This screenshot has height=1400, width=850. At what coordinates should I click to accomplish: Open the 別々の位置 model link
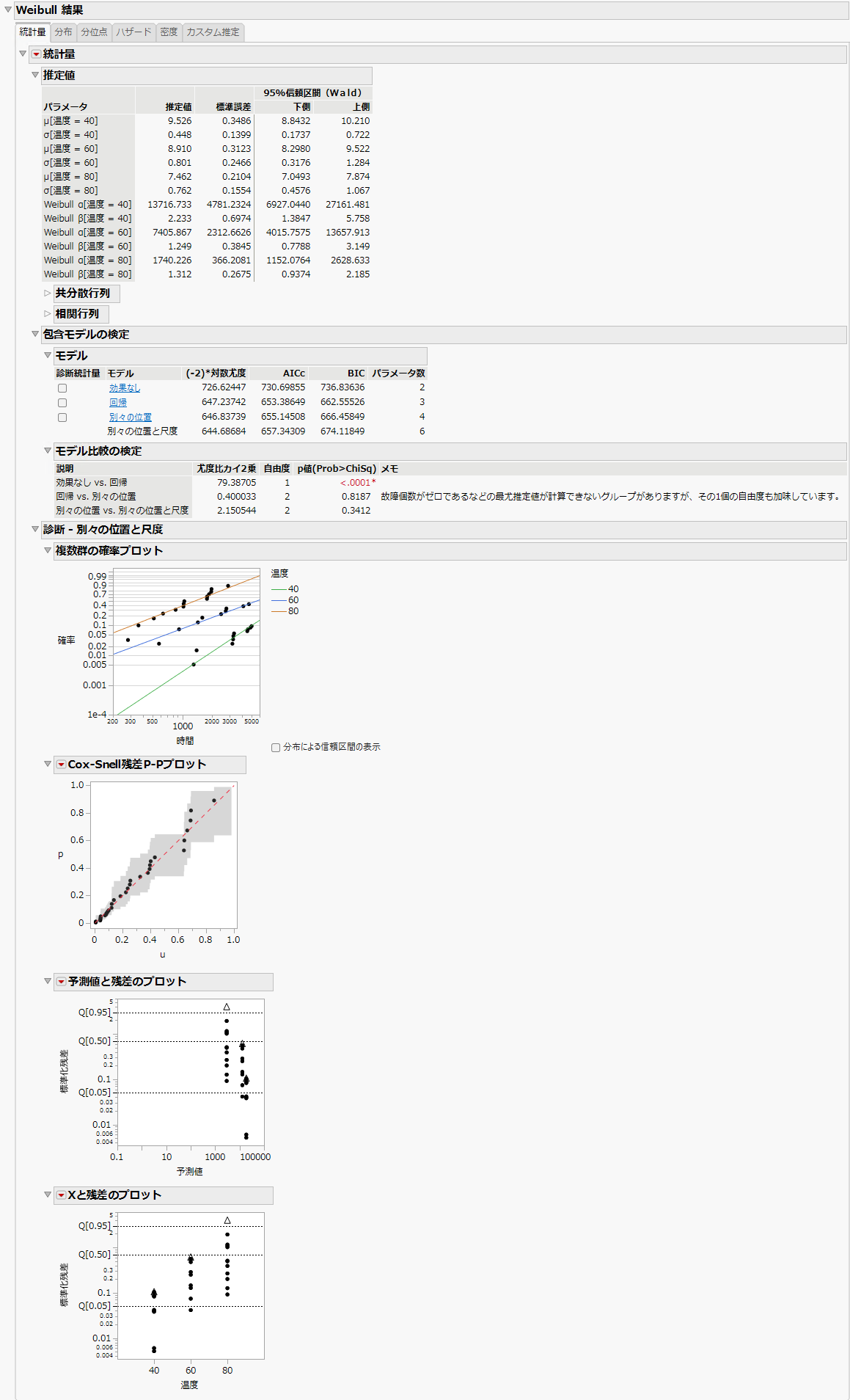coord(131,418)
